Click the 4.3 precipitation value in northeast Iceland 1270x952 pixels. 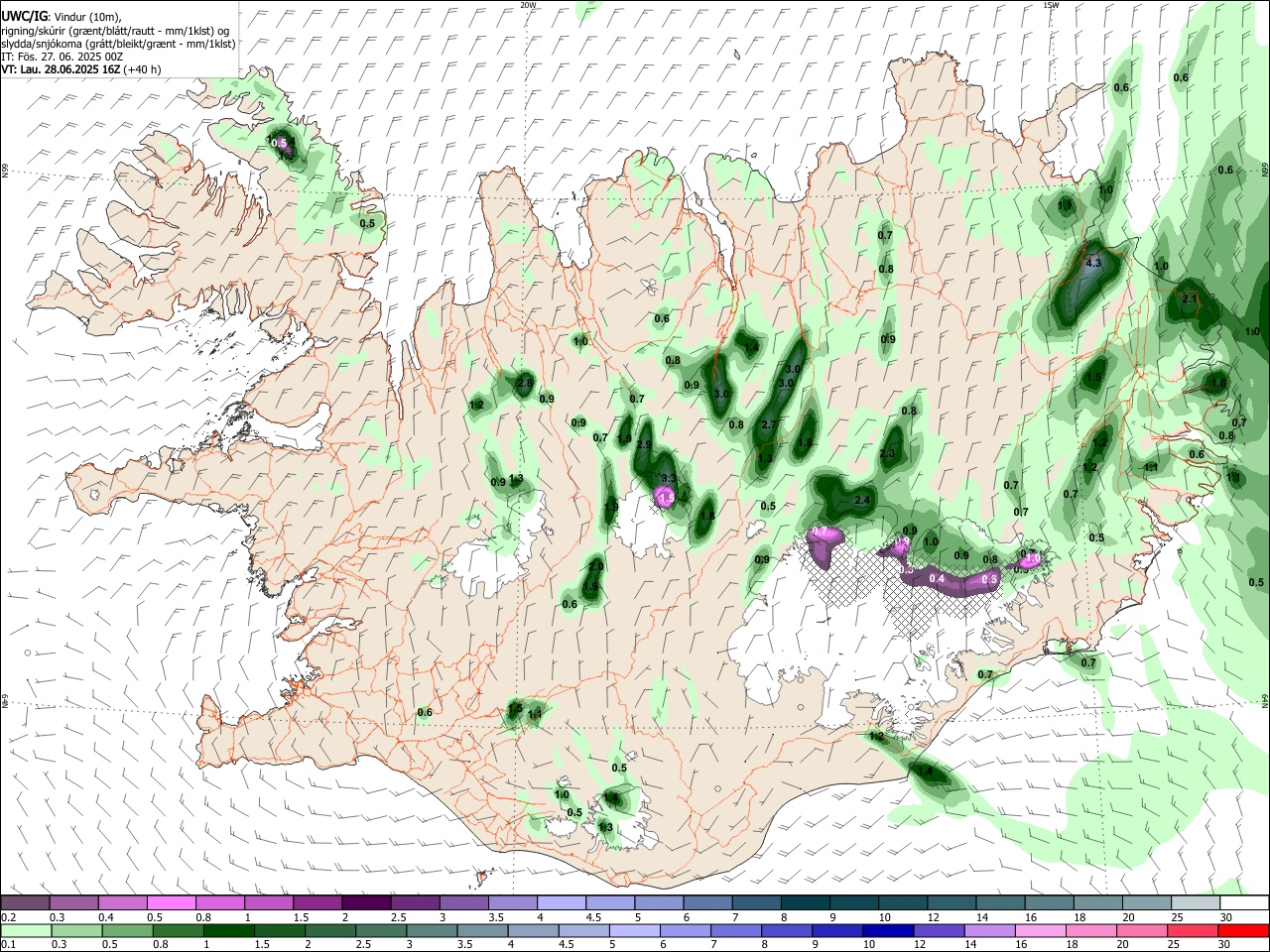[1094, 264]
